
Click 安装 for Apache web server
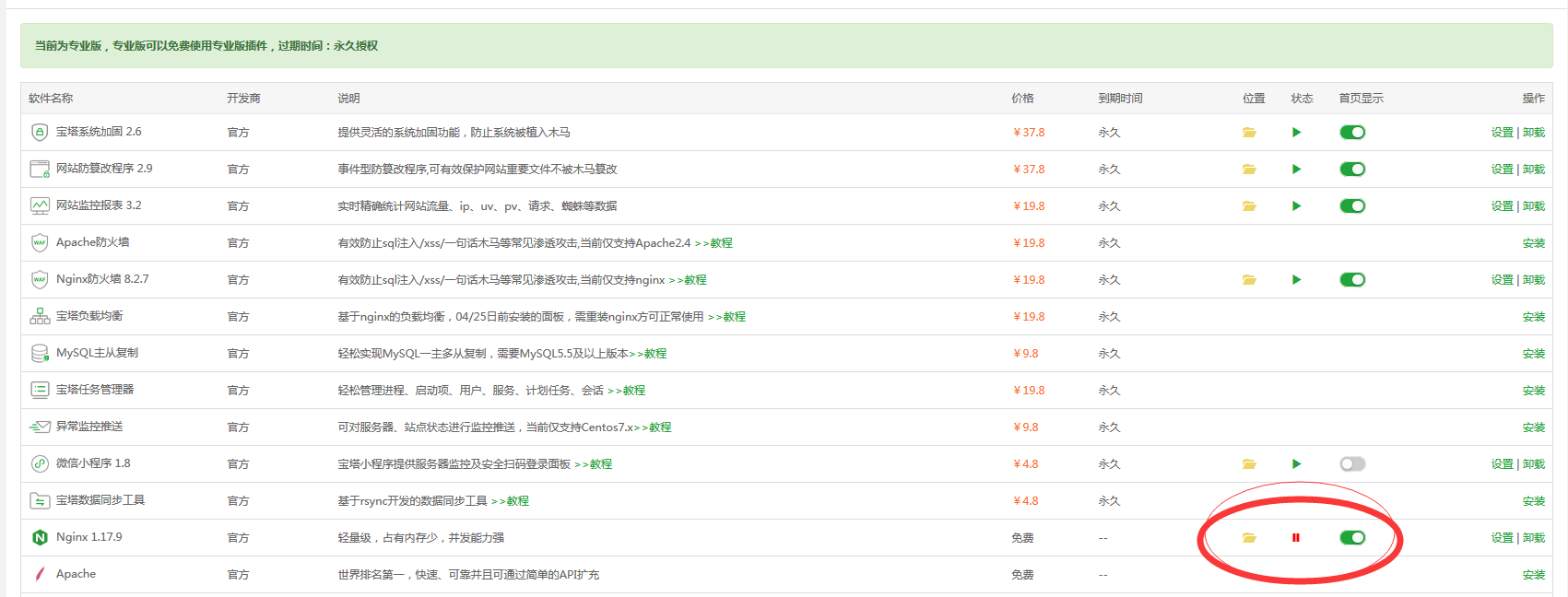[1534, 575]
